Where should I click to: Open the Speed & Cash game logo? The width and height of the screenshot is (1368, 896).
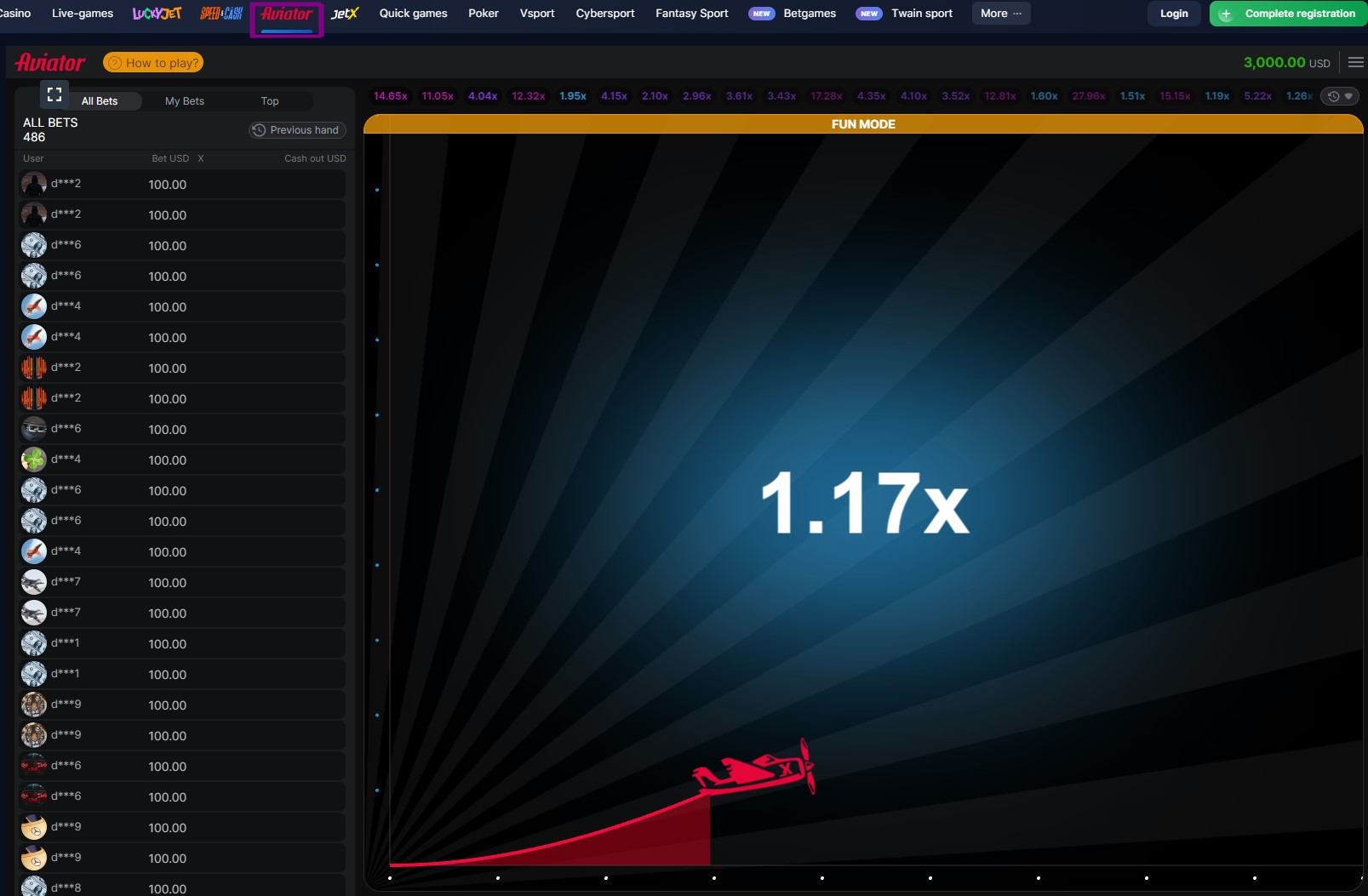point(221,14)
